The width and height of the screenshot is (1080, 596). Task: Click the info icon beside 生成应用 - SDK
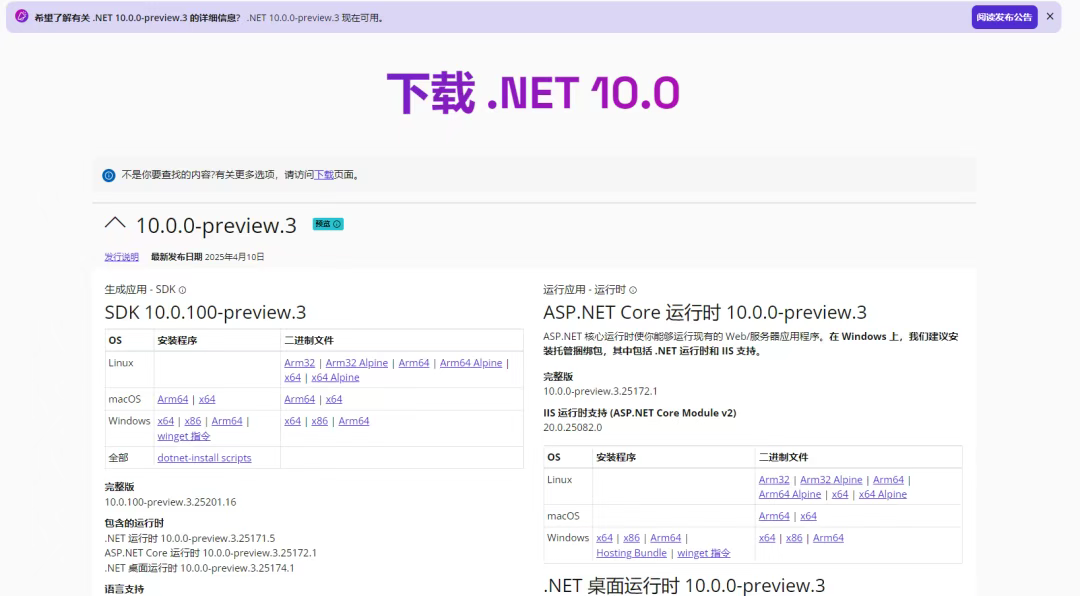click(183, 290)
